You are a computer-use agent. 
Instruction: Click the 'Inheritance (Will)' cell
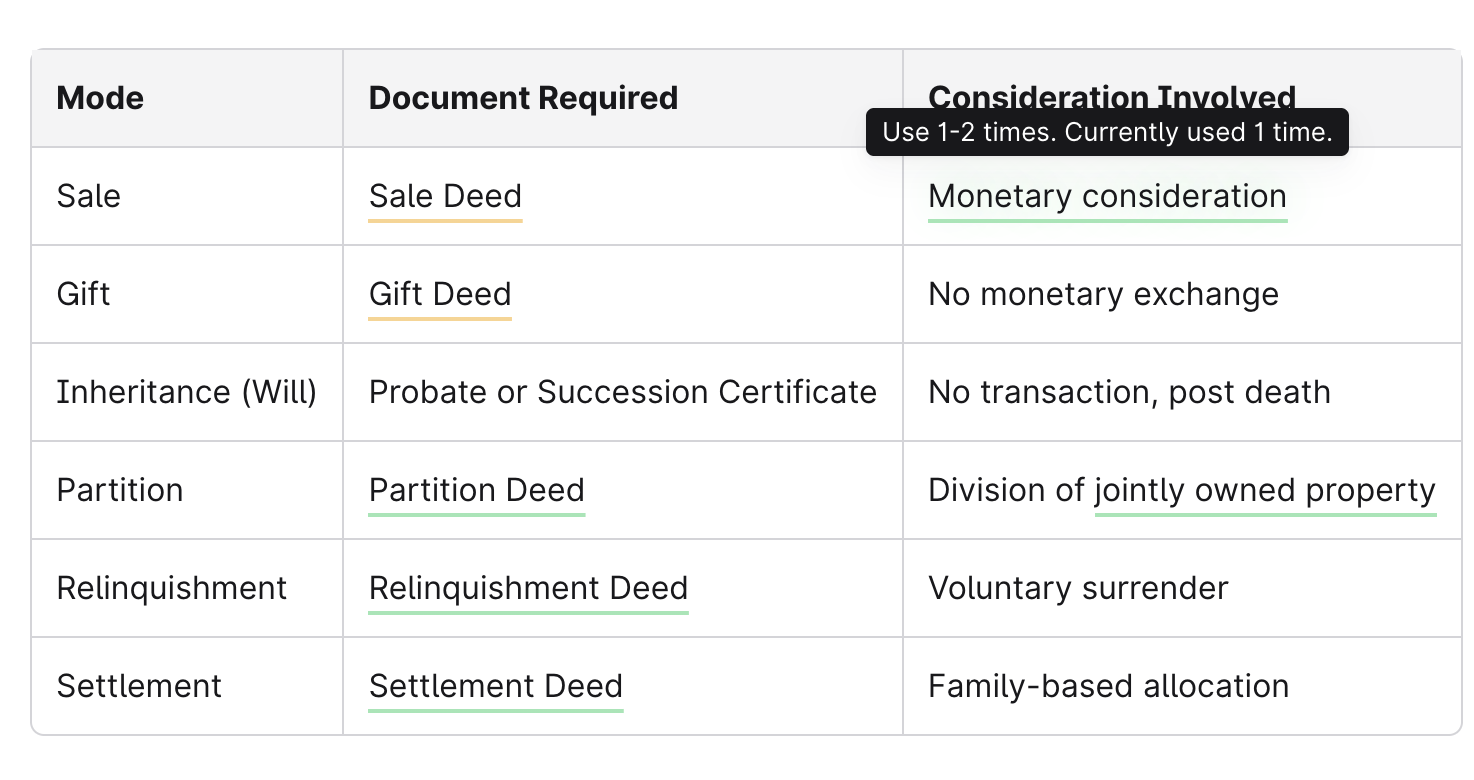187,392
